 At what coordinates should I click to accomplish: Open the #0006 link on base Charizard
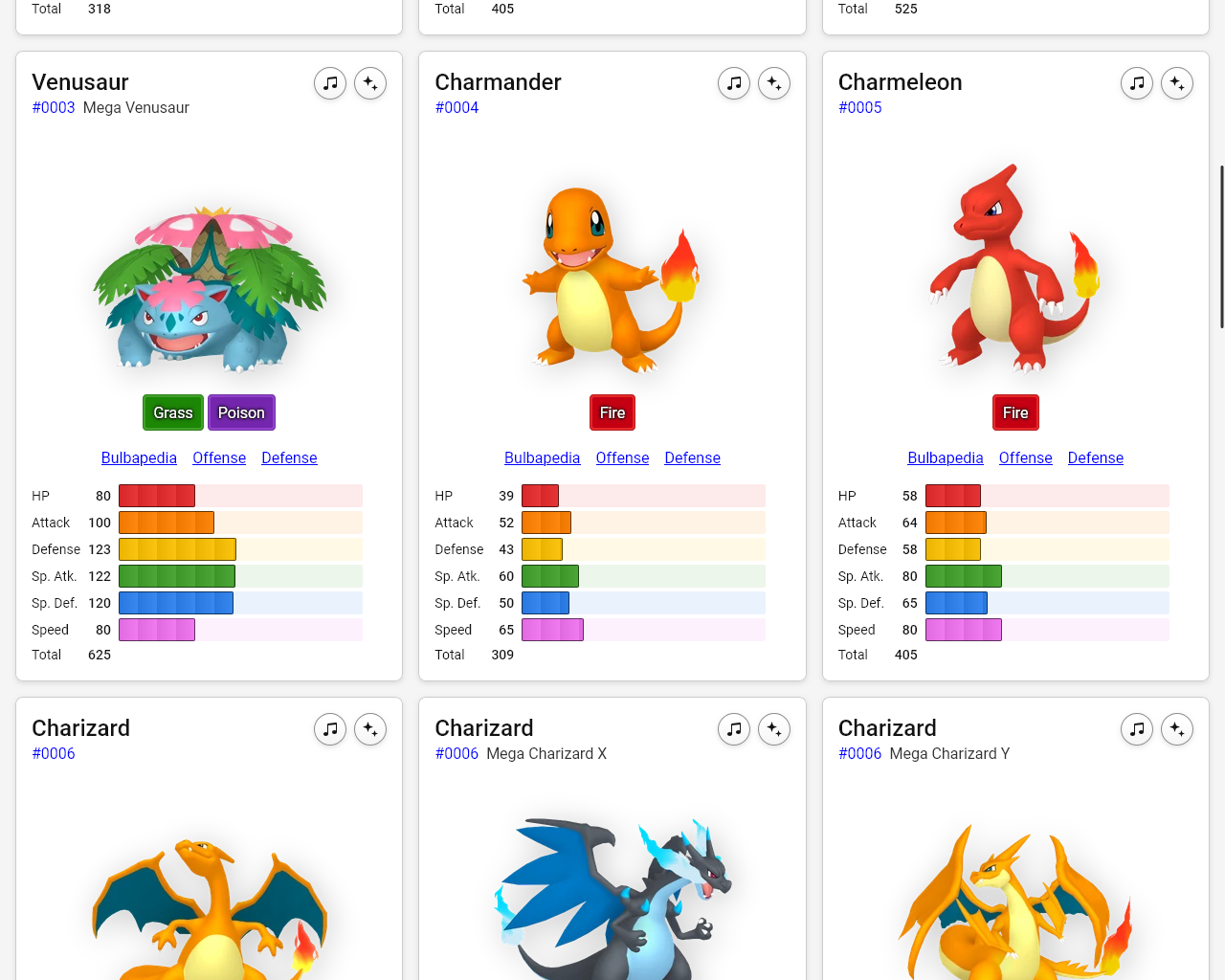point(54,753)
